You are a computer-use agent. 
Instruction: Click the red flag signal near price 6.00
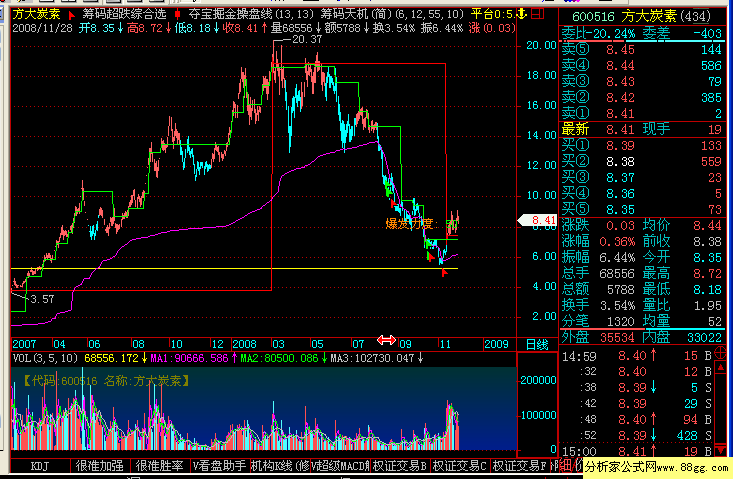[430, 257]
